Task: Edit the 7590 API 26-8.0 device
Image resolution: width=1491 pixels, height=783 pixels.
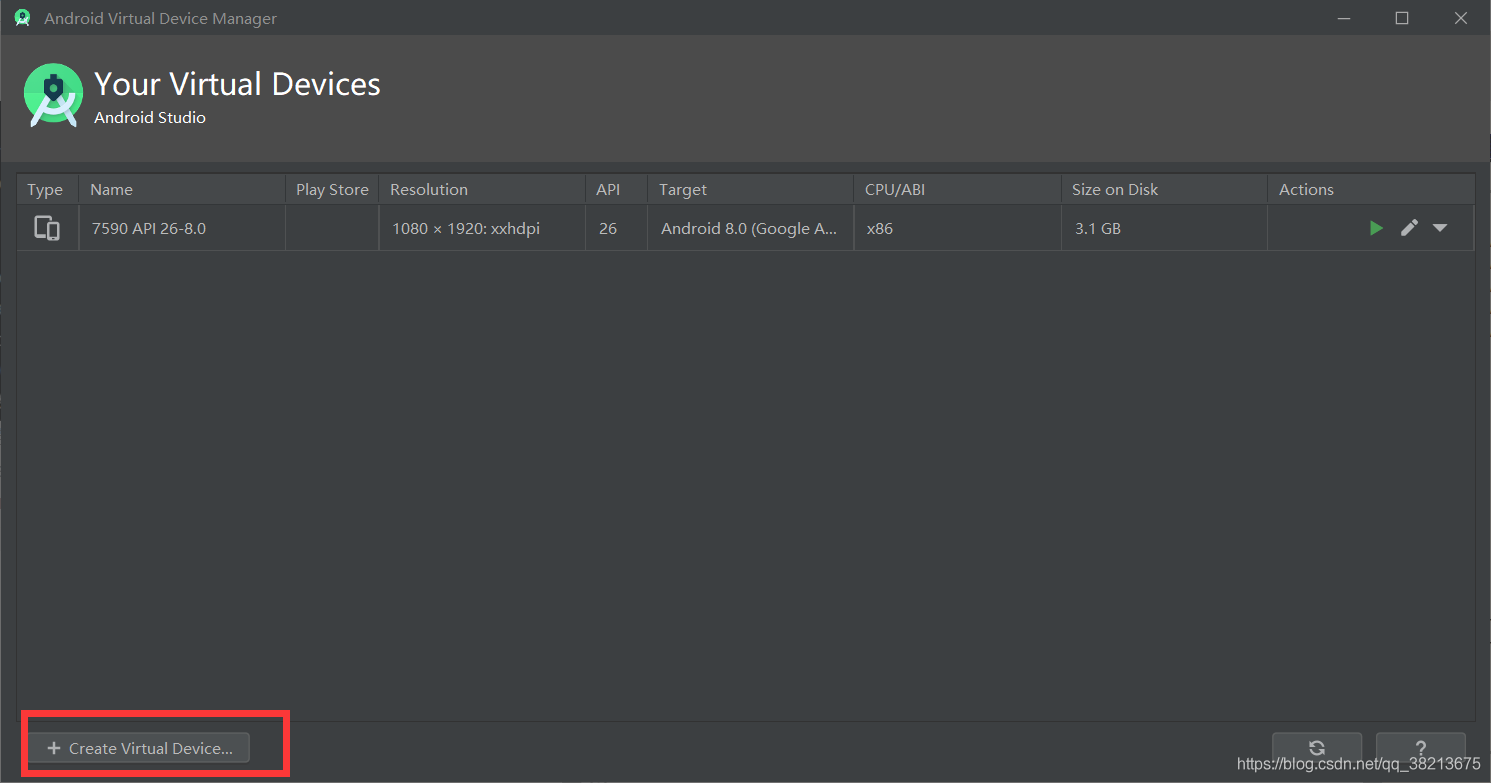Action: (1409, 228)
